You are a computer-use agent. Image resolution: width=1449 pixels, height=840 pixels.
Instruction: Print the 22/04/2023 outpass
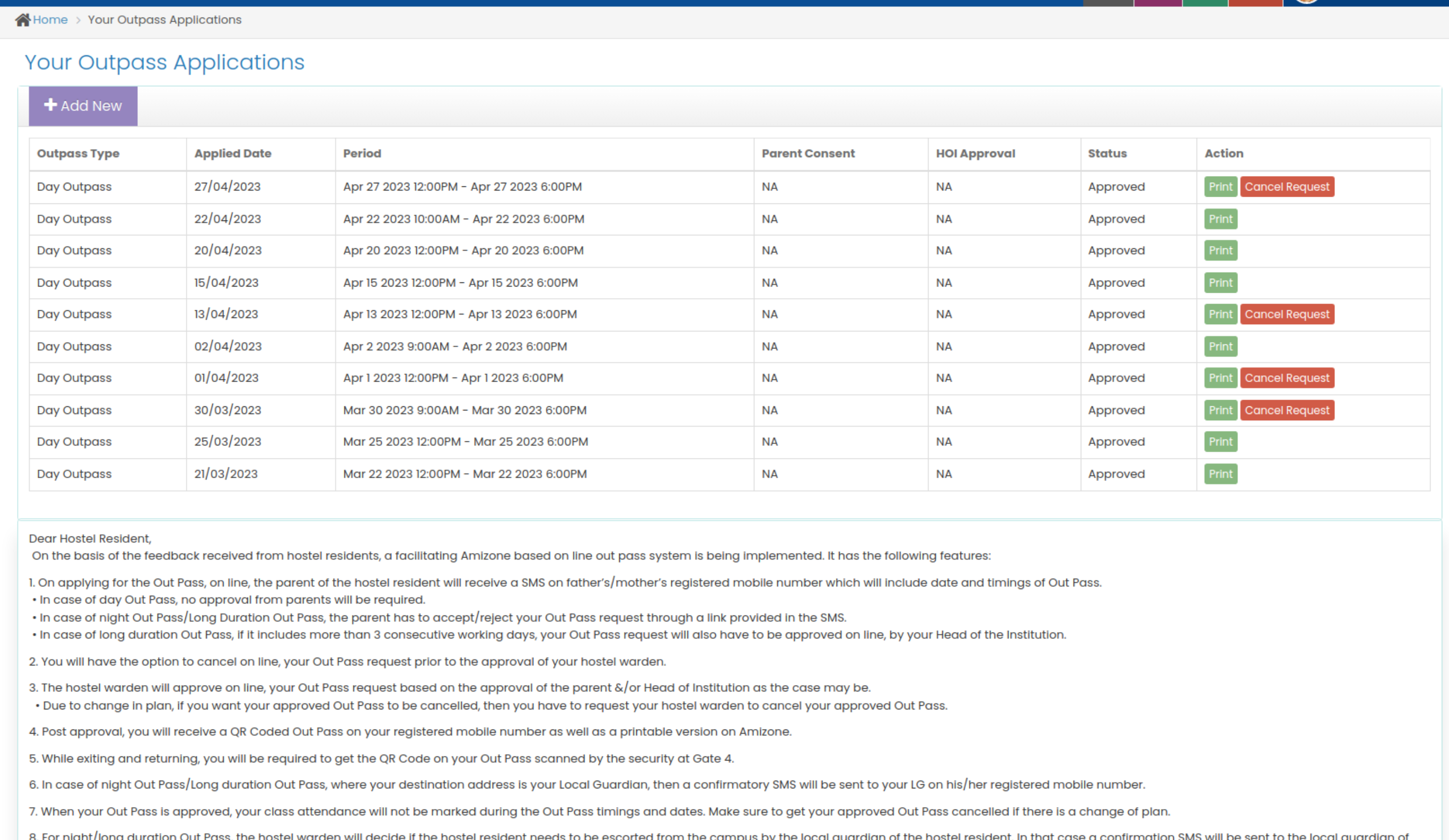(1220, 219)
